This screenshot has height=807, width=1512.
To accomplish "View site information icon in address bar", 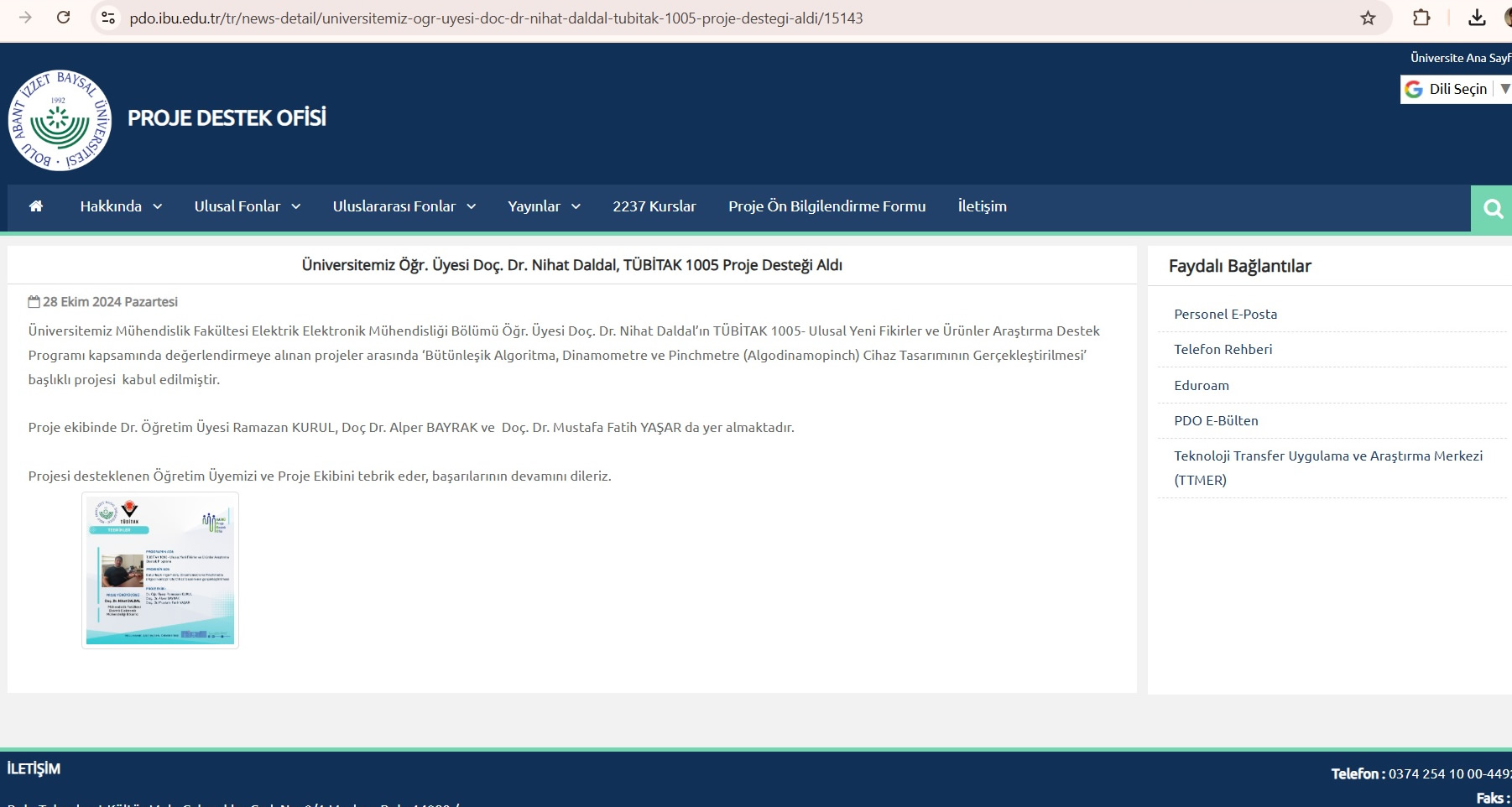I will click(x=108, y=18).
